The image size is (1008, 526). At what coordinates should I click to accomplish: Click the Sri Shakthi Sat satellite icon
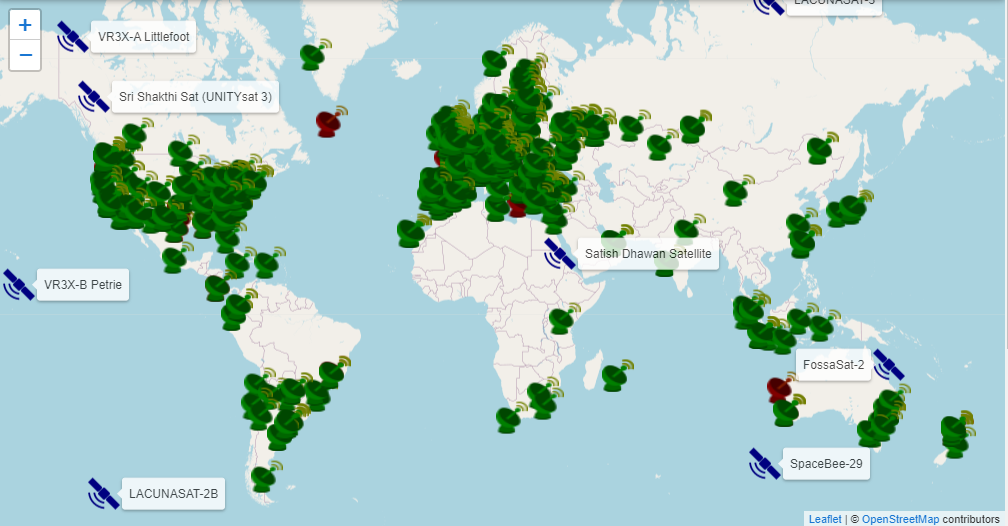pos(93,96)
